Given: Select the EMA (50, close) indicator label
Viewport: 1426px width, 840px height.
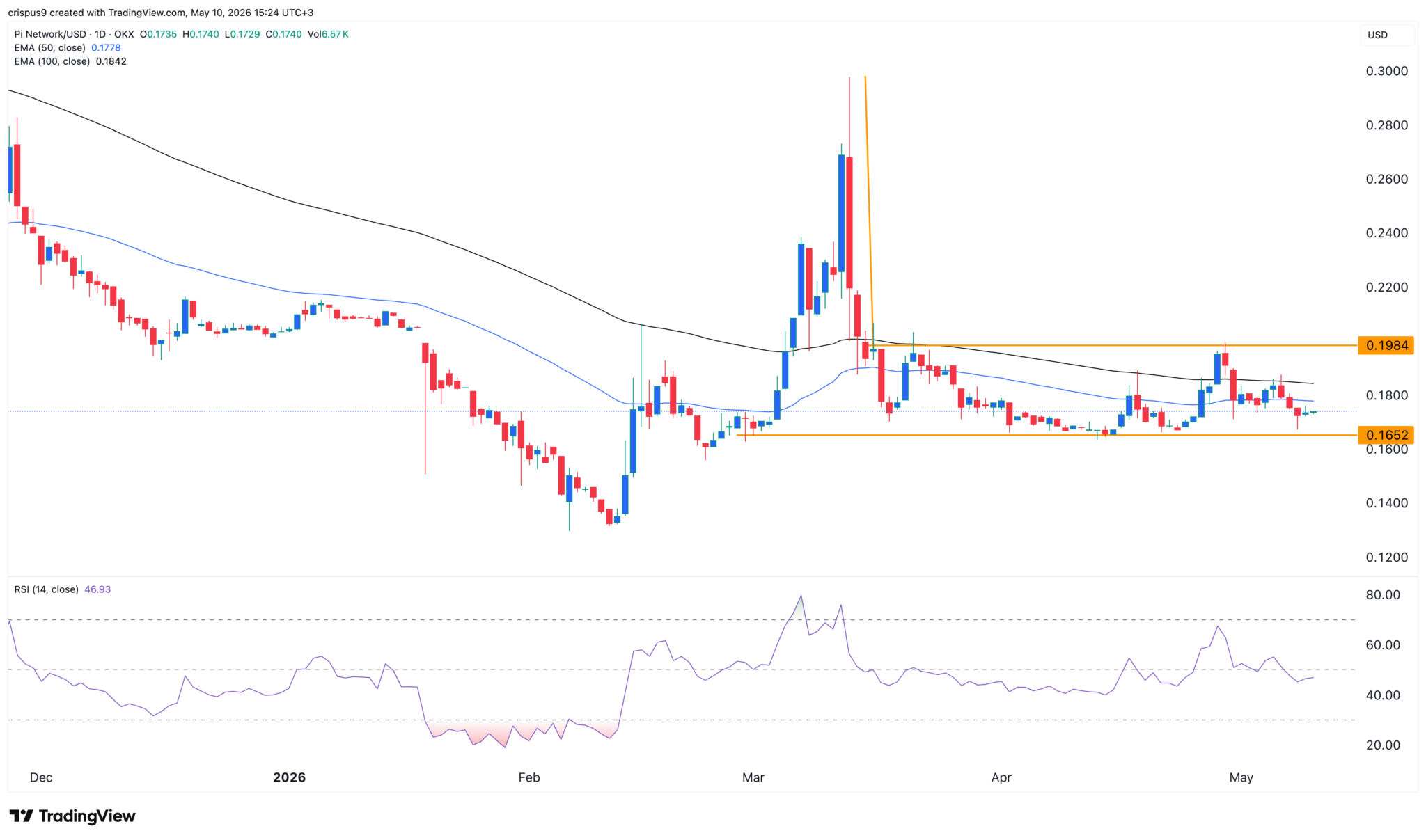Looking at the screenshot, I should (50, 48).
